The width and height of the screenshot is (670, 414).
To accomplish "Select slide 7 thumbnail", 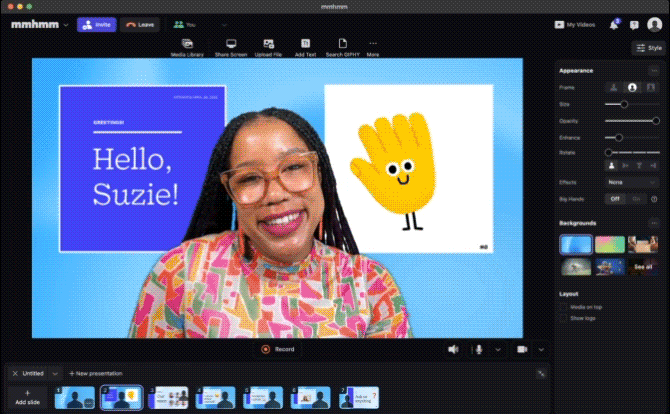I will pyautogui.click(x=359, y=398).
